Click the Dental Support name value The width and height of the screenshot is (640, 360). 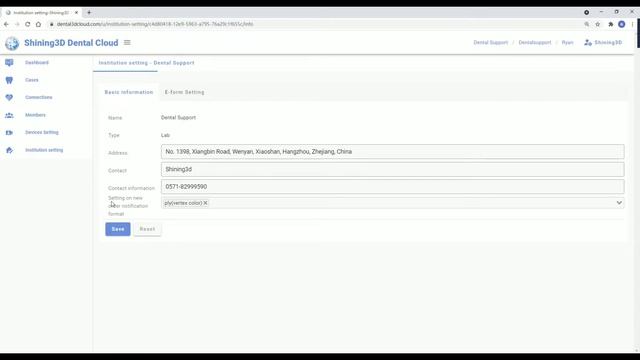(x=178, y=118)
